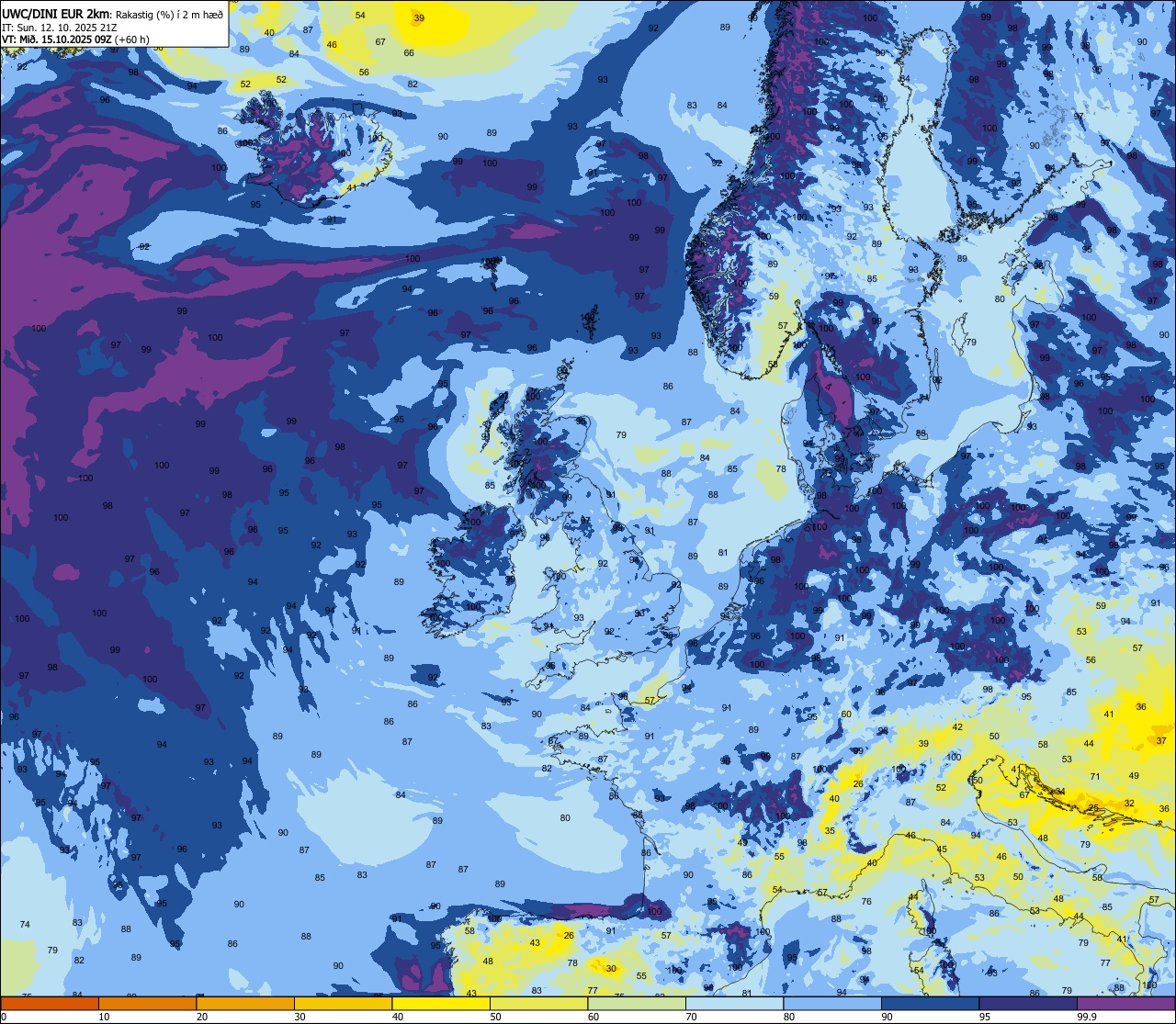Click the purple above-99.9 legend swatch

pyautogui.click(x=1125, y=1003)
